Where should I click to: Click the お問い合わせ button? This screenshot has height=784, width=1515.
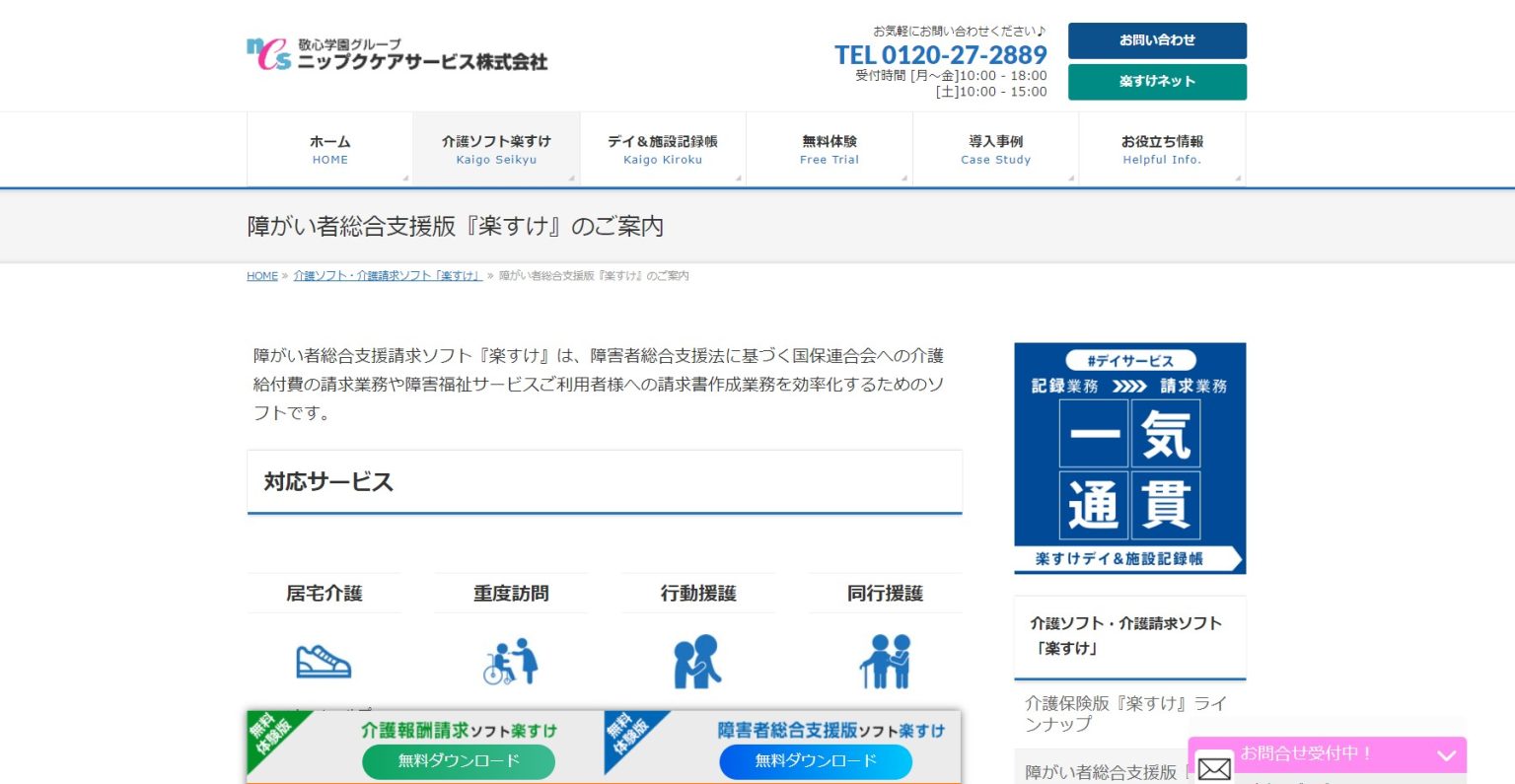click(x=1156, y=40)
